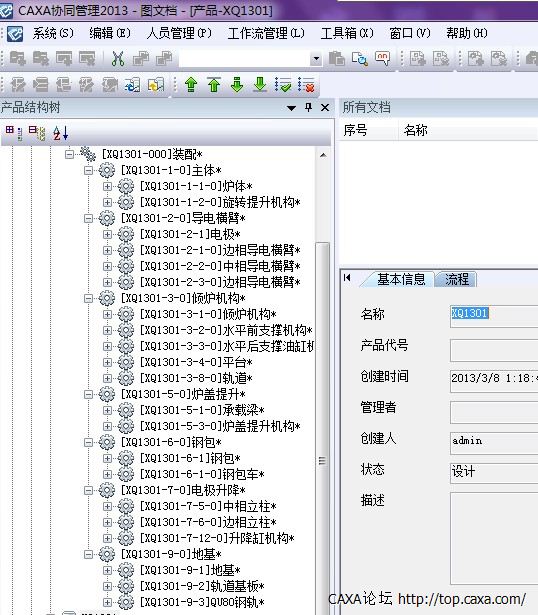Click the checklist icon with green checkmark
The width and height of the screenshot is (538, 615).
point(283,85)
